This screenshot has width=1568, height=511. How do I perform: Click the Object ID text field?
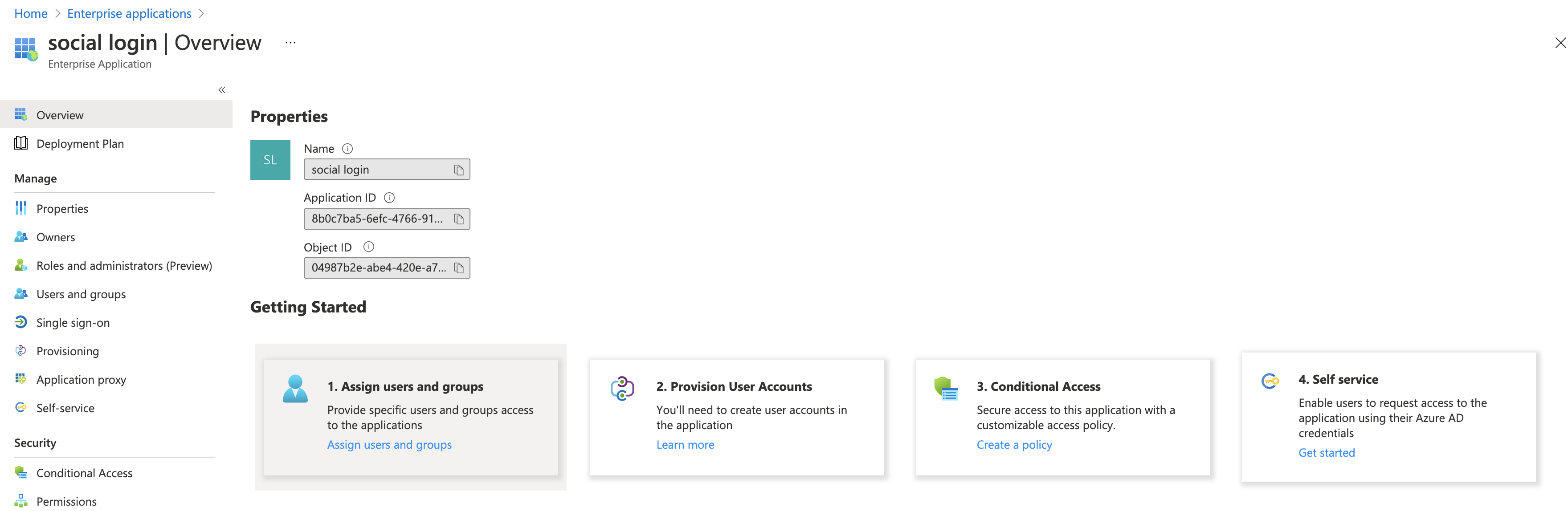378,268
